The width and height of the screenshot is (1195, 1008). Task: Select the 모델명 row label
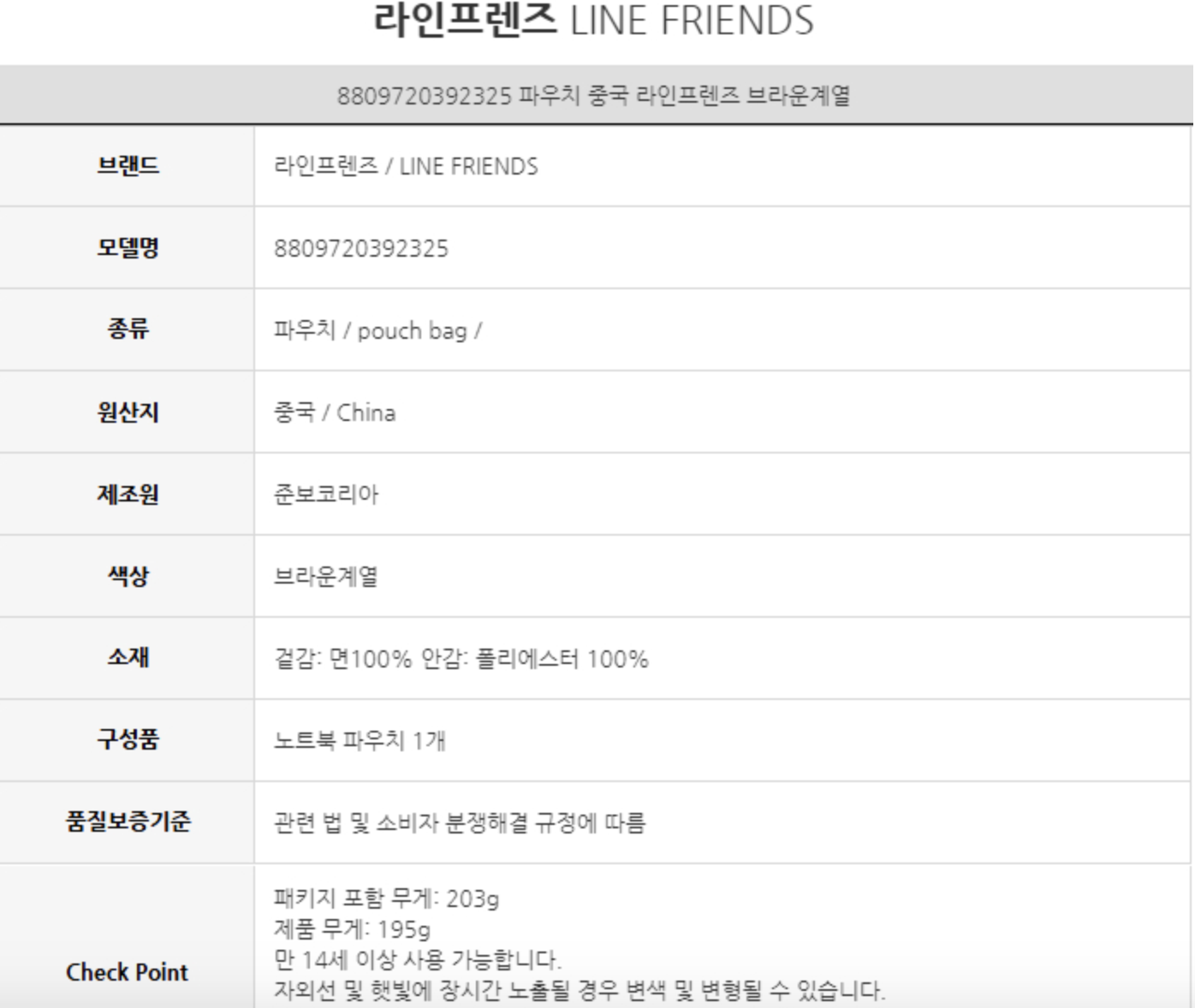click(128, 247)
